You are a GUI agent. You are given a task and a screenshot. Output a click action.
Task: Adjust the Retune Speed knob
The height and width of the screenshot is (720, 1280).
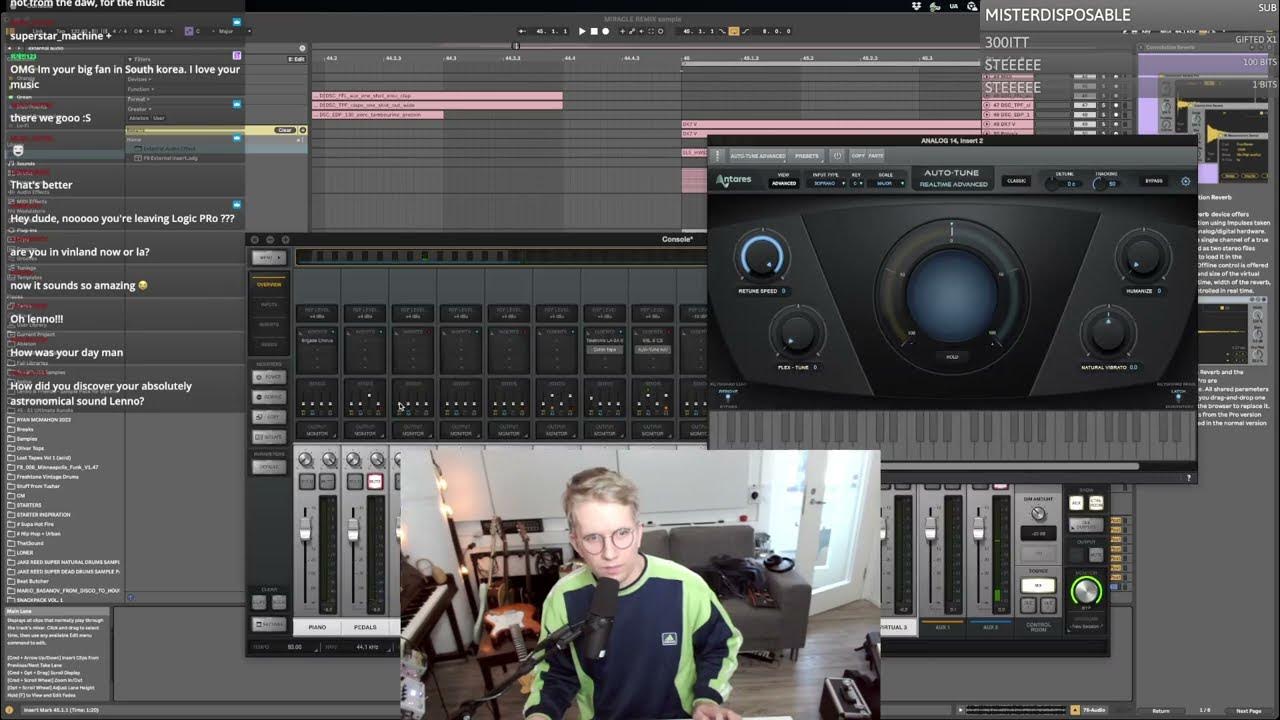pyautogui.click(x=763, y=257)
